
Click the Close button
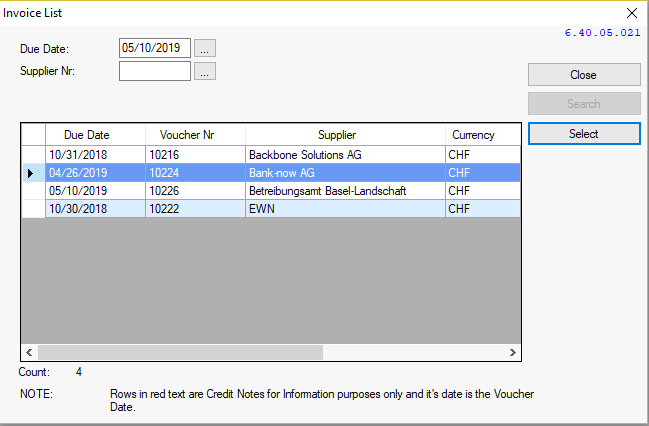coord(584,75)
